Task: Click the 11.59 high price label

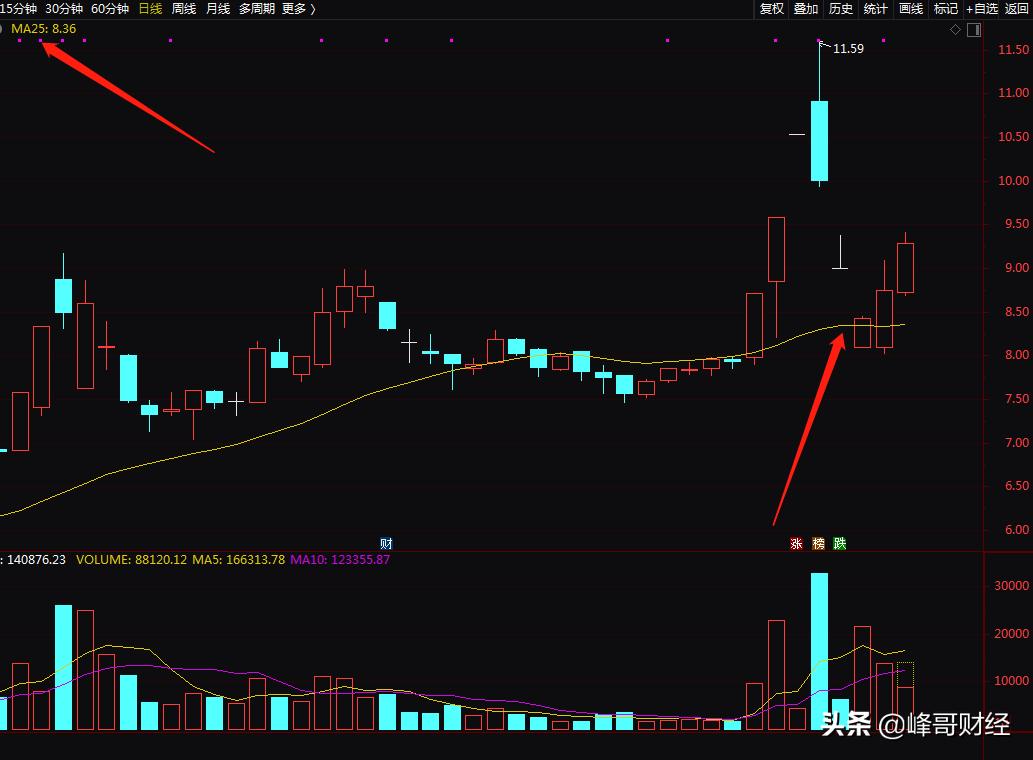Action: pos(848,49)
